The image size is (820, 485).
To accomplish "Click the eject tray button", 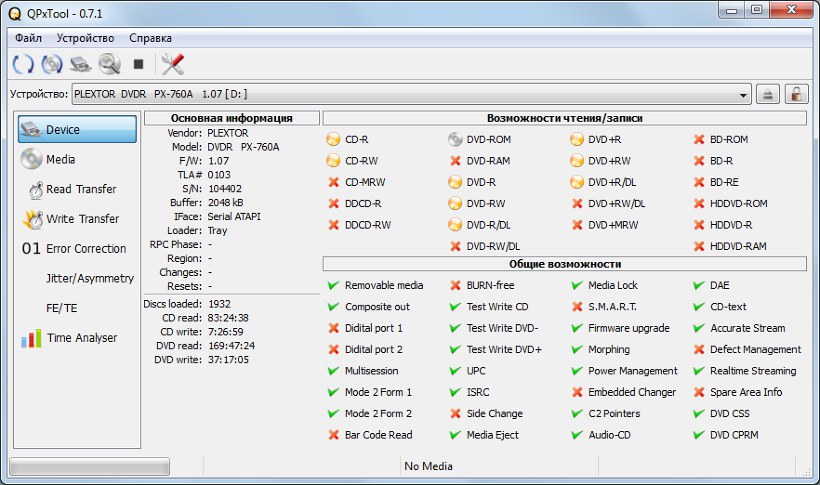I will tap(768, 94).
